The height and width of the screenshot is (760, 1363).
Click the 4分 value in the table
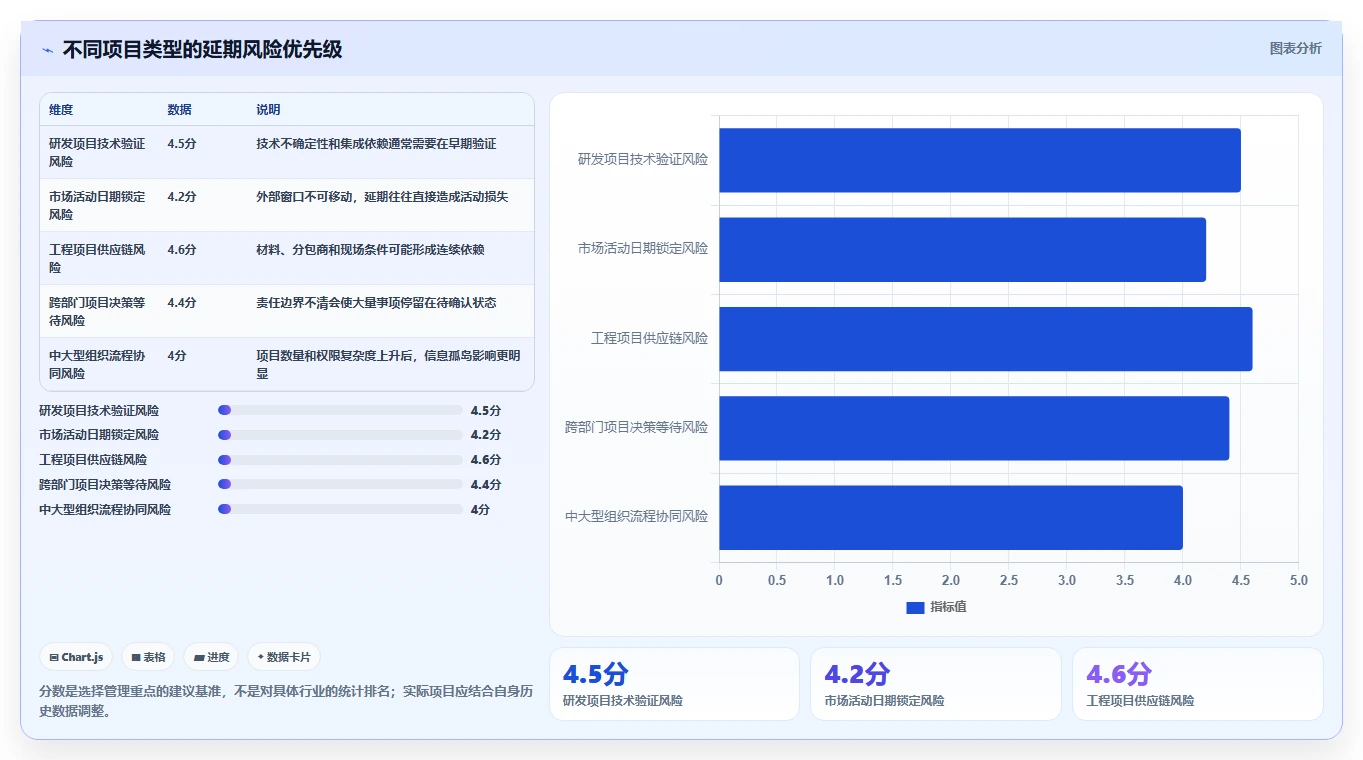pyautogui.click(x=177, y=356)
